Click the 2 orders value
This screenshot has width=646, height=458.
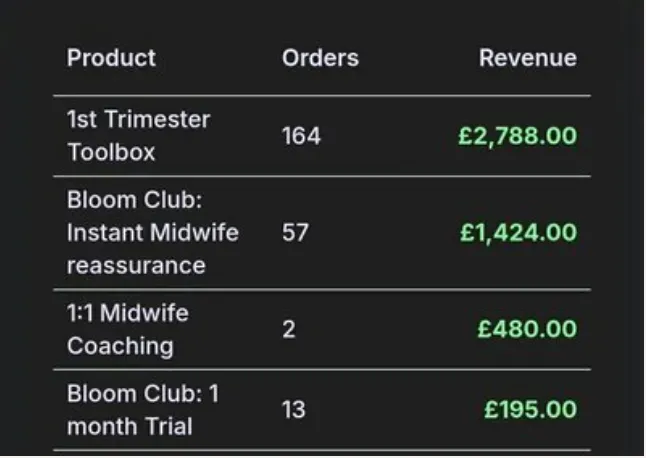(289, 329)
